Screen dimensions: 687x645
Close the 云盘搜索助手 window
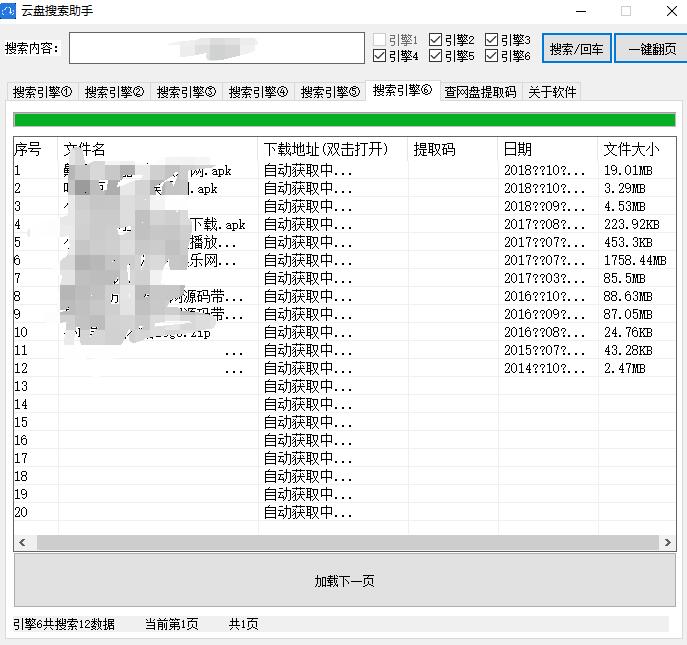pyautogui.click(x=672, y=11)
